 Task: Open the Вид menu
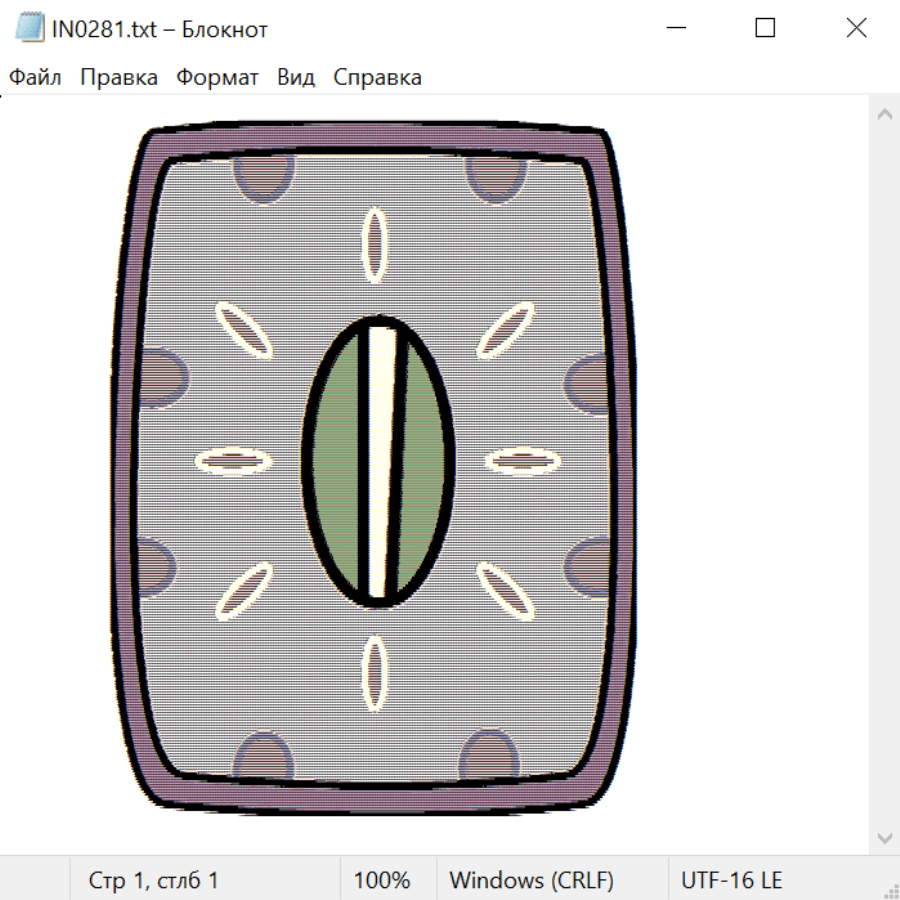[295, 78]
